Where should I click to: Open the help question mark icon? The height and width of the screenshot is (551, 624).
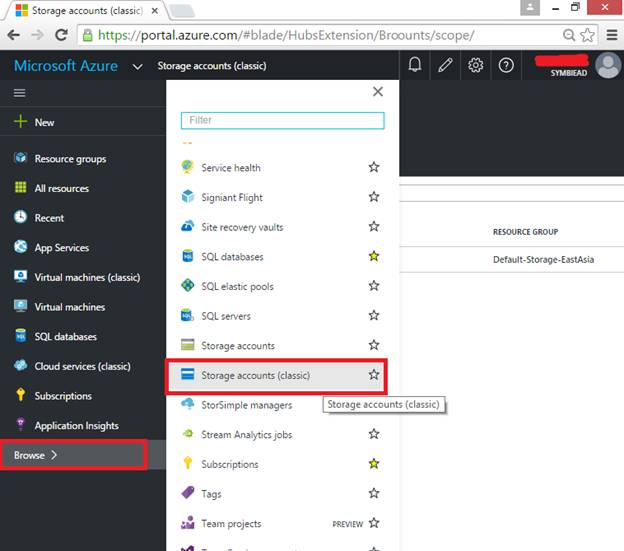[506, 65]
